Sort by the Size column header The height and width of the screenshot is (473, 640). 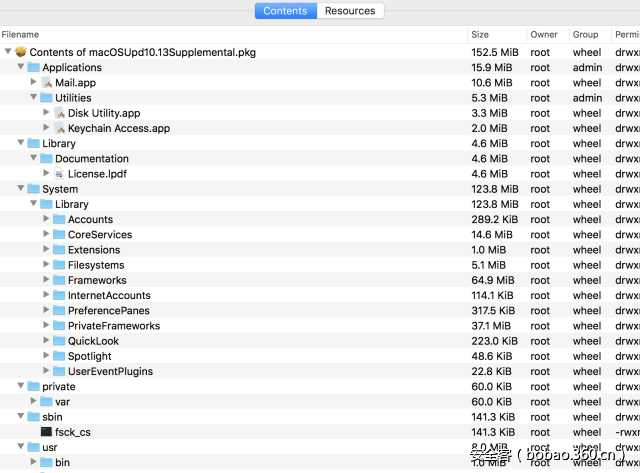[480, 34]
